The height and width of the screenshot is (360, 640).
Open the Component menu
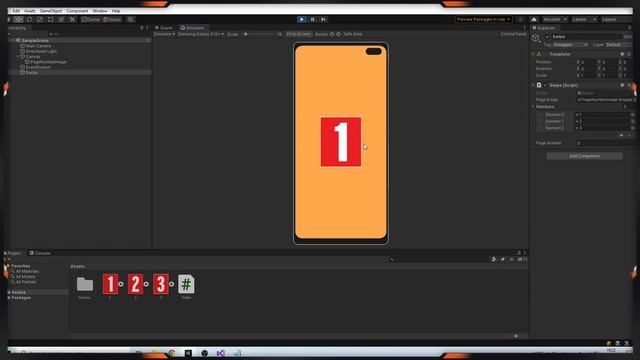coord(77,11)
